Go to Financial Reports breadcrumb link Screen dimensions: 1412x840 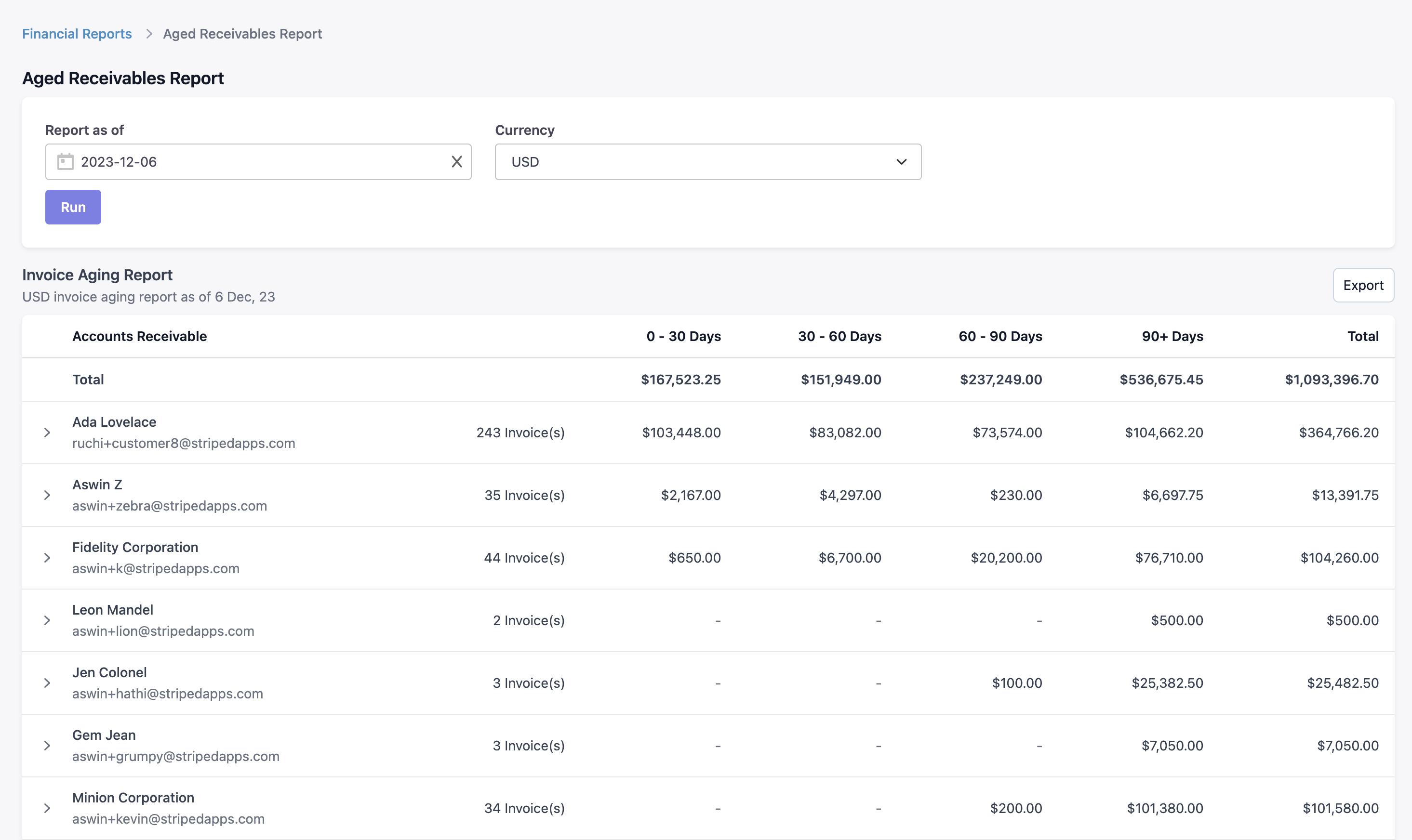(77, 34)
